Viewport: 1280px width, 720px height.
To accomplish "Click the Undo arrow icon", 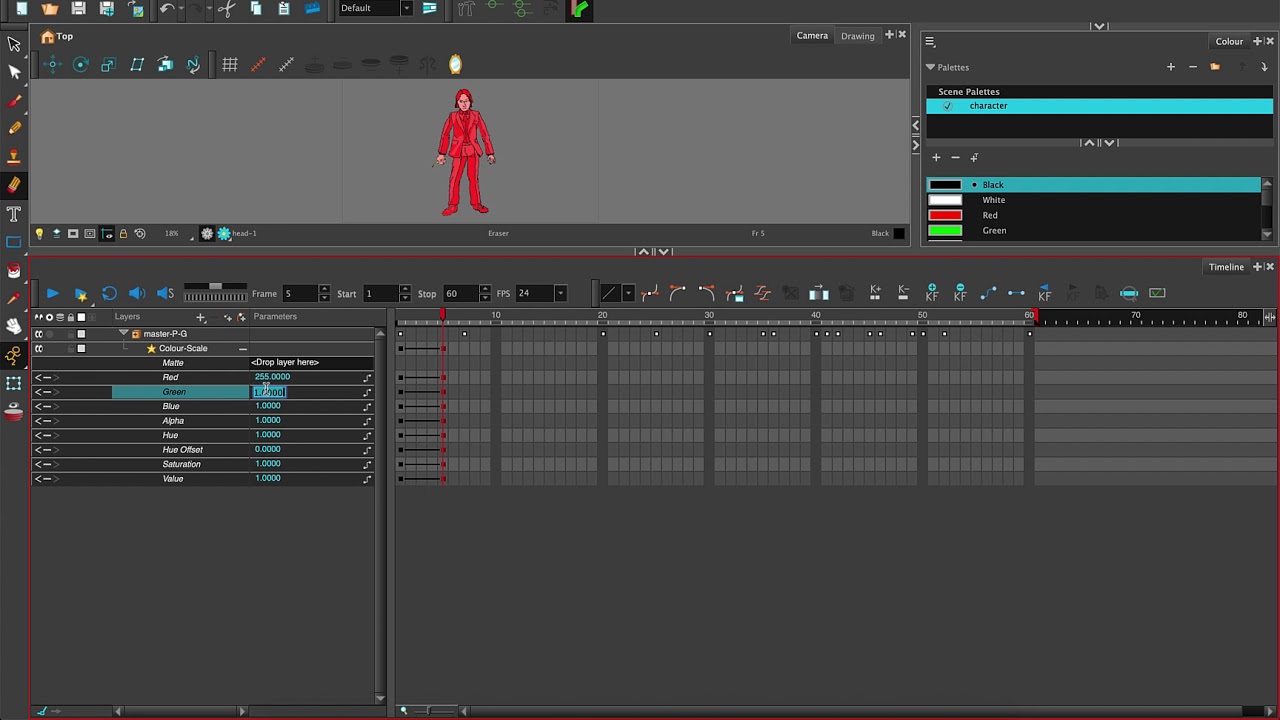I will click(167, 9).
